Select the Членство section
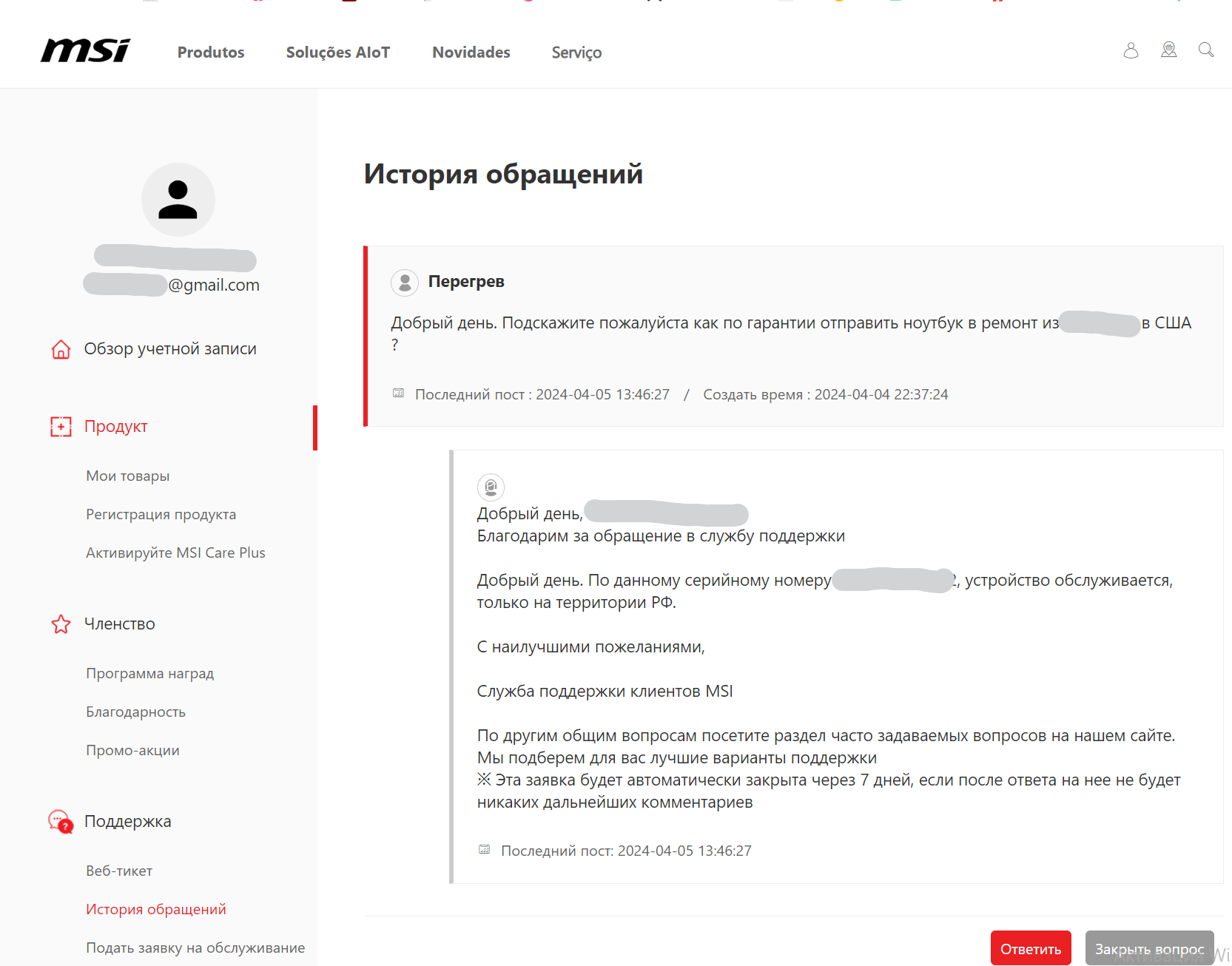 pos(120,624)
